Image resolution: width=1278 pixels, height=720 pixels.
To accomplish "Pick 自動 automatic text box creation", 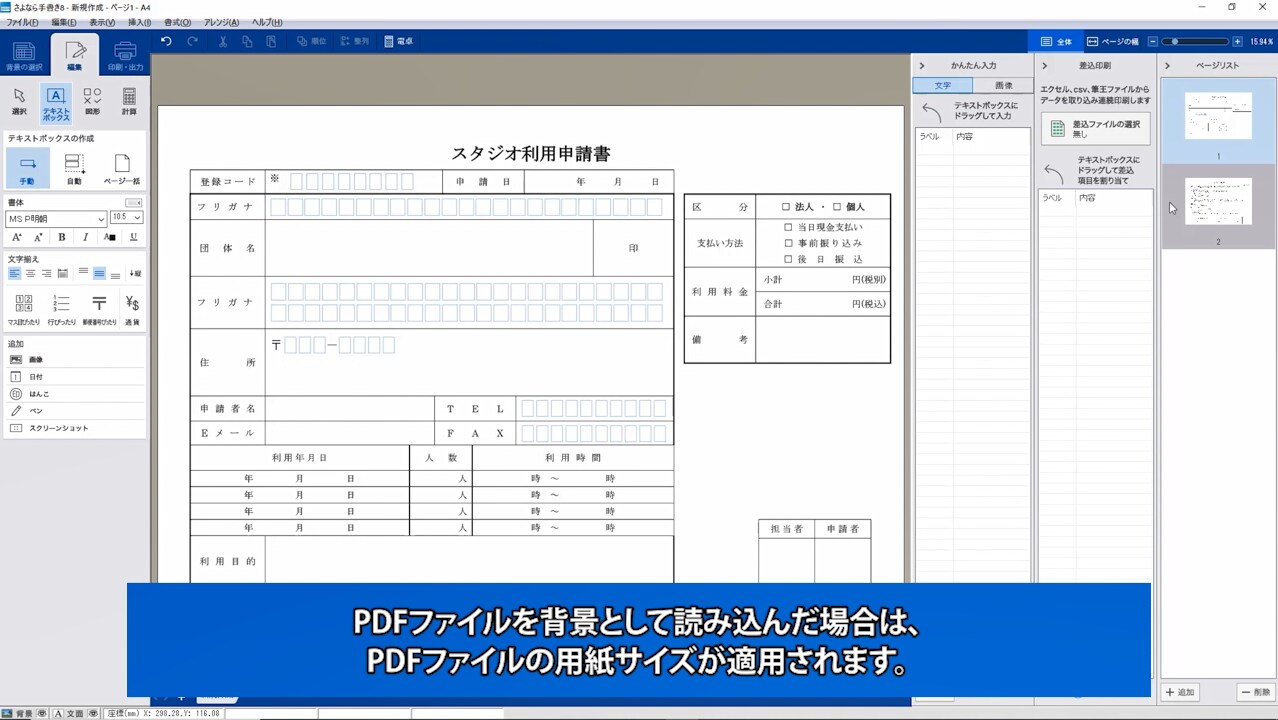I will click(74, 168).
